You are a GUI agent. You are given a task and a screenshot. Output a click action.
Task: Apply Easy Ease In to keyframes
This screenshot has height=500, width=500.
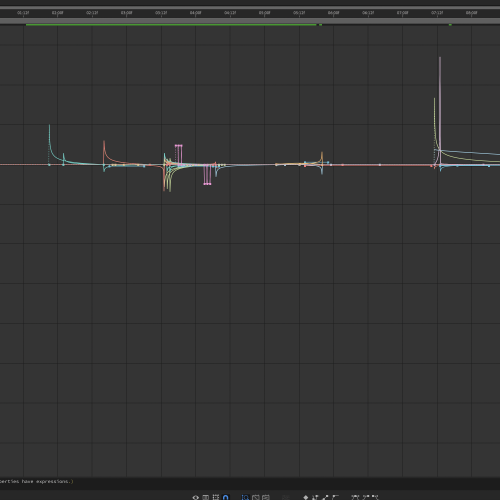pos(366,498)
